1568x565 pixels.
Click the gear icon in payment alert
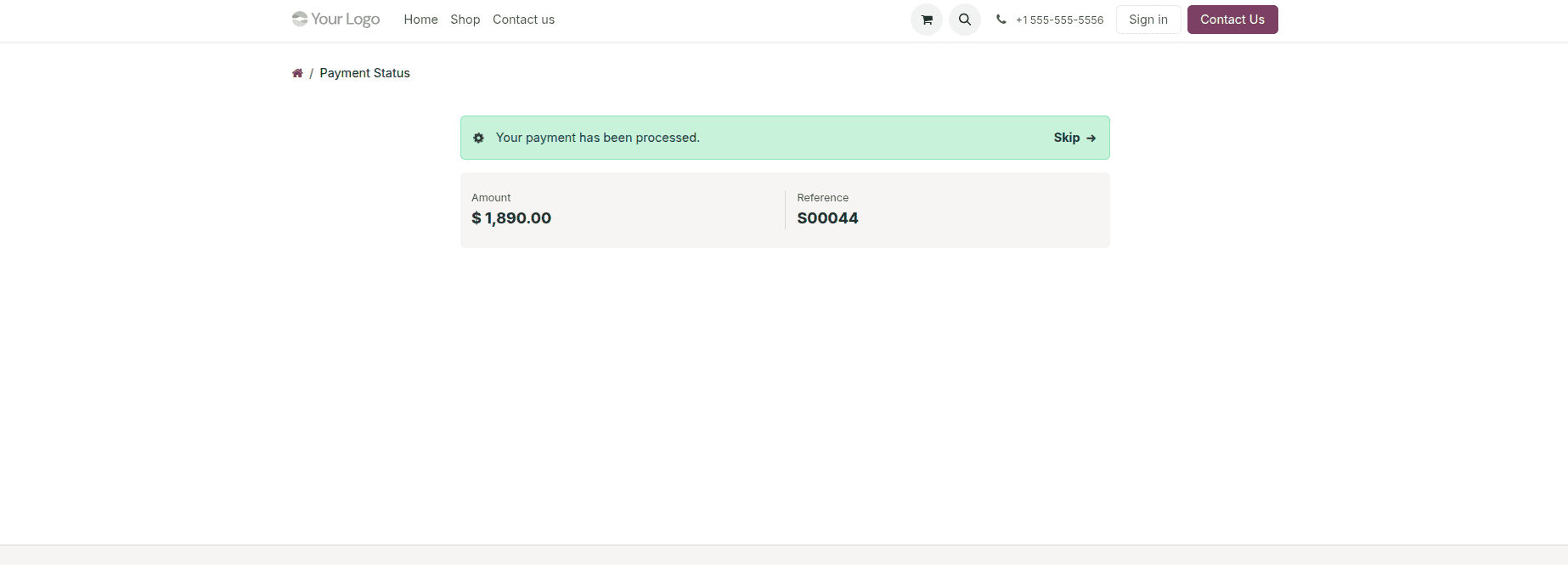click(x=478, y=138)
